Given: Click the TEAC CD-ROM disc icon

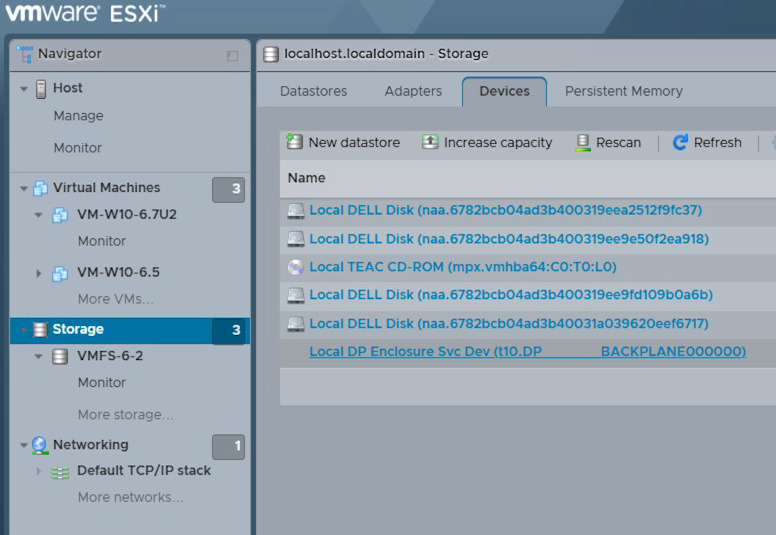Looking at the screenshot, I should coord(296,267).
